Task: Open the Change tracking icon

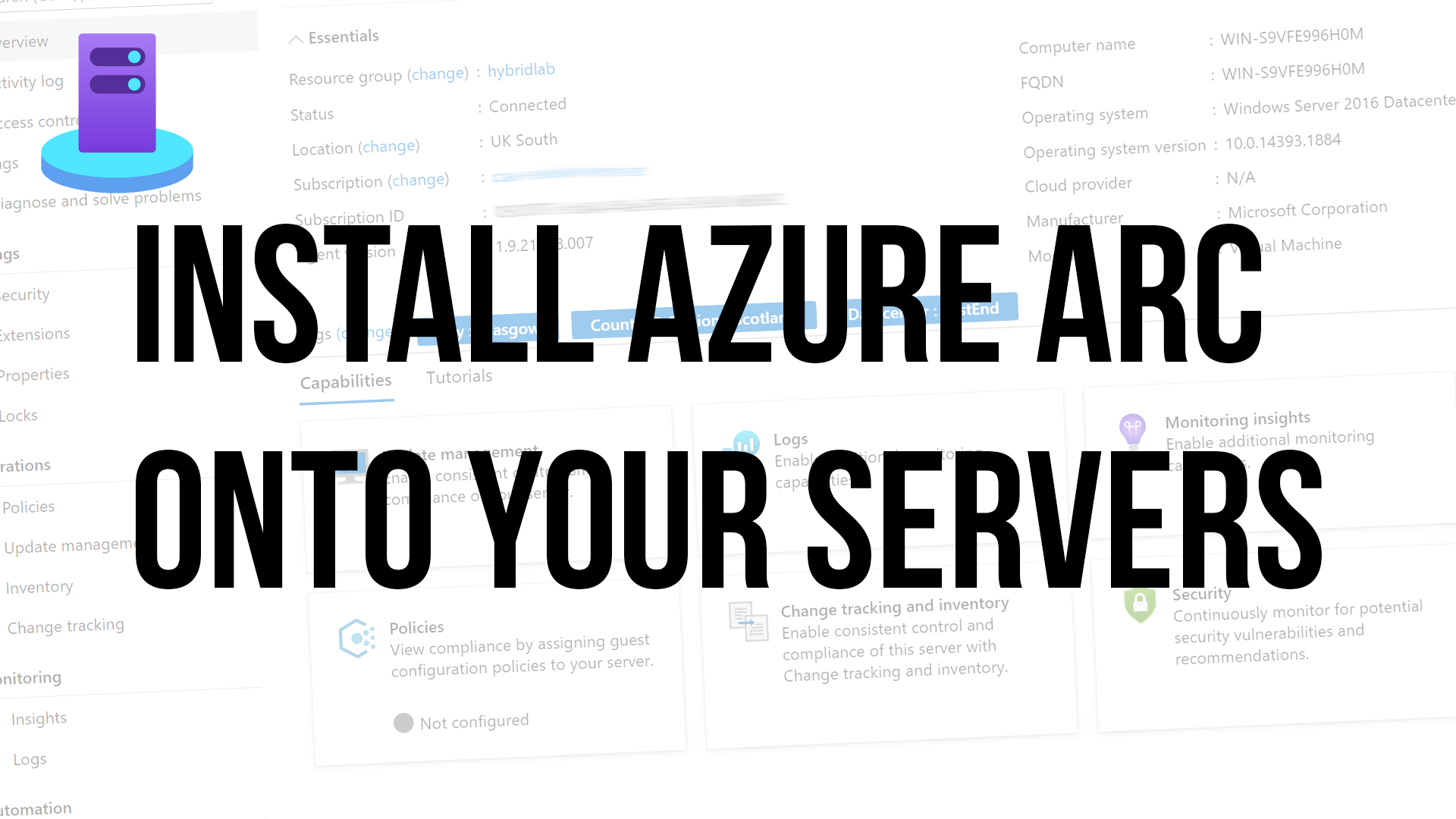Action: tap(66, 625)
